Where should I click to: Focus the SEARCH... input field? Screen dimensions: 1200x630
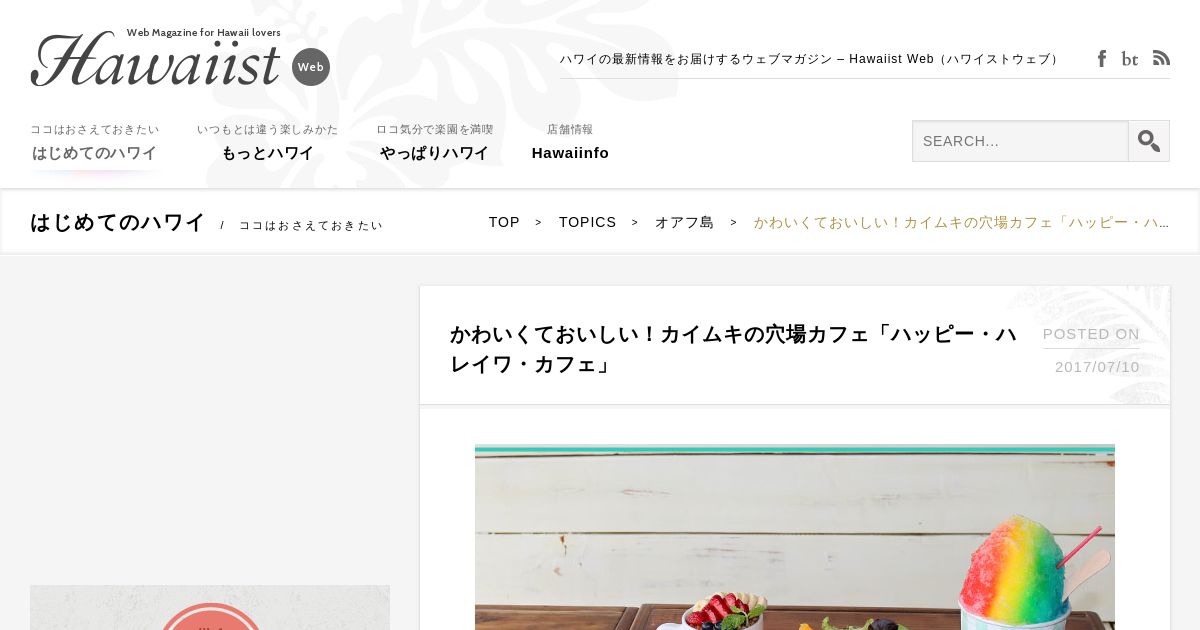[1020, 141]
